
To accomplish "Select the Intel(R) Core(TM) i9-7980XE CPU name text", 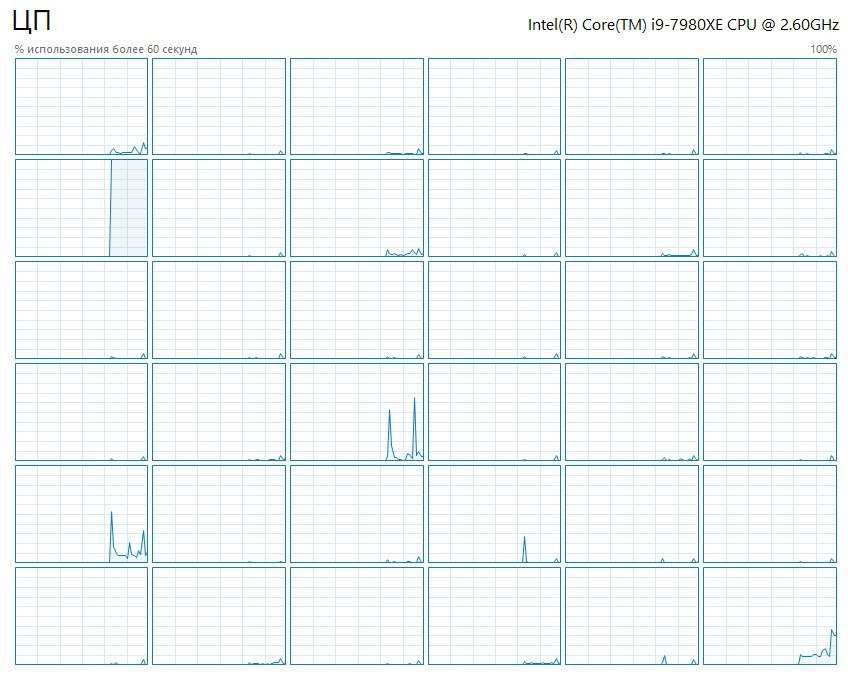I will tap(683, 25).
